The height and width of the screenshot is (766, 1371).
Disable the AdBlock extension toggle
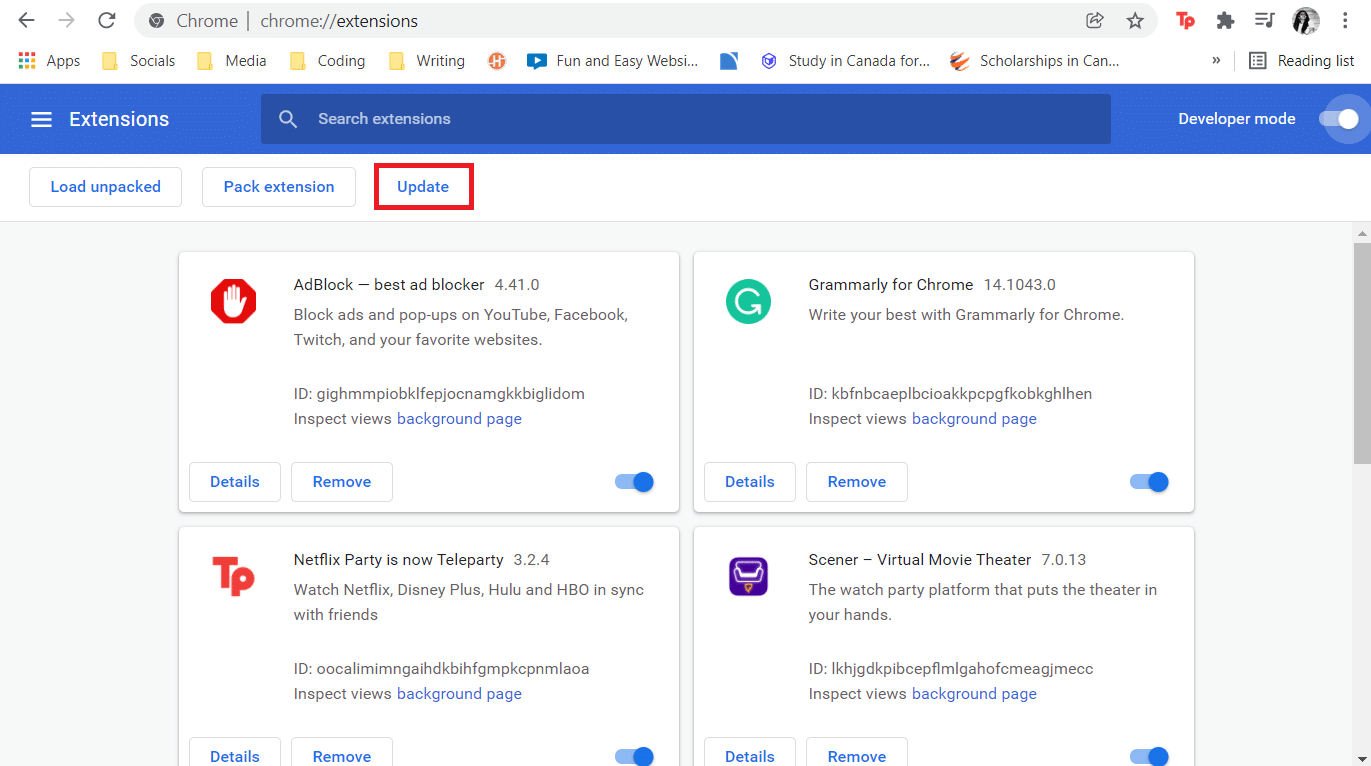coord(634,482)
